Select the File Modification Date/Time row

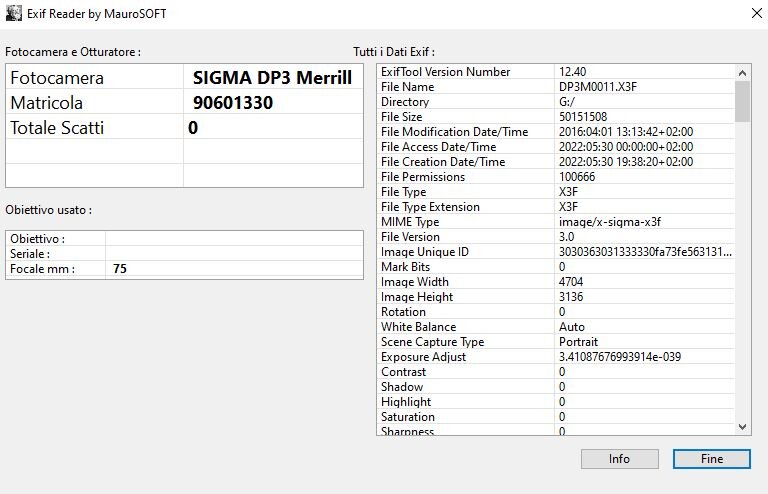[x=556, y=132]
